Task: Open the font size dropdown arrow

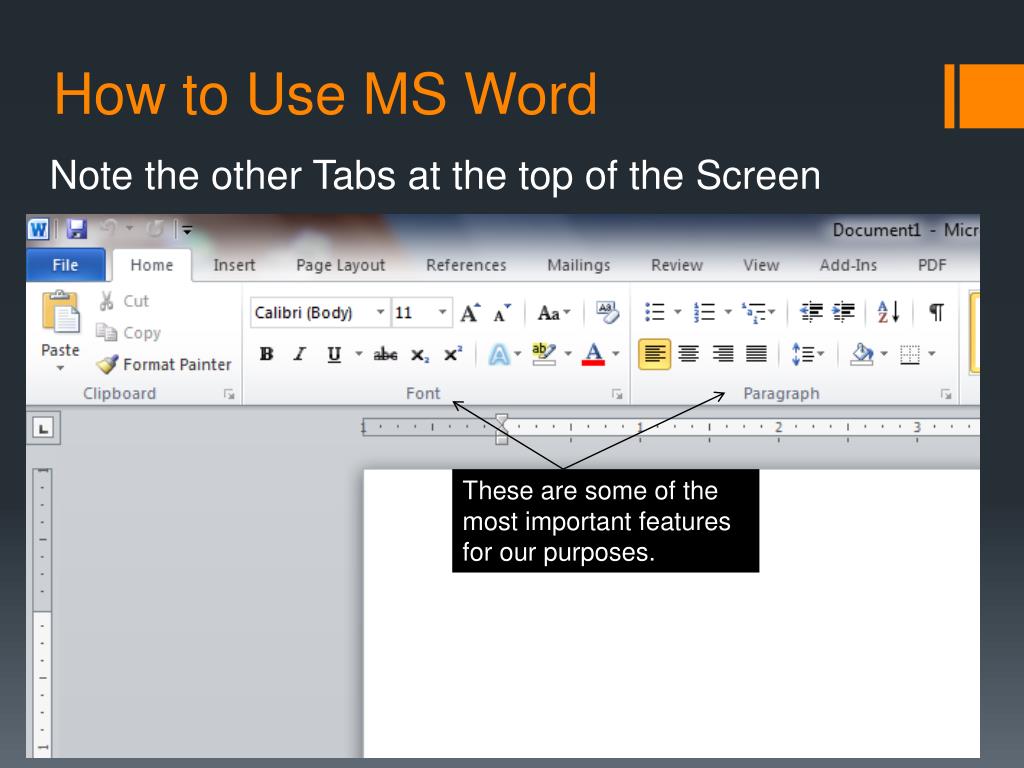Action: pos(442,312)
